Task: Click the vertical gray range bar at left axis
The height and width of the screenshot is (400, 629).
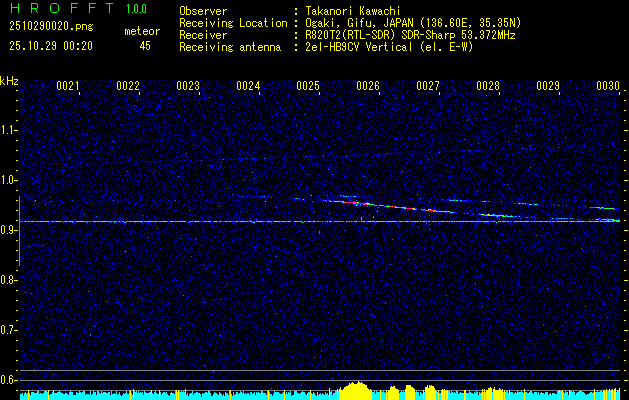Action: coord(19,231)
